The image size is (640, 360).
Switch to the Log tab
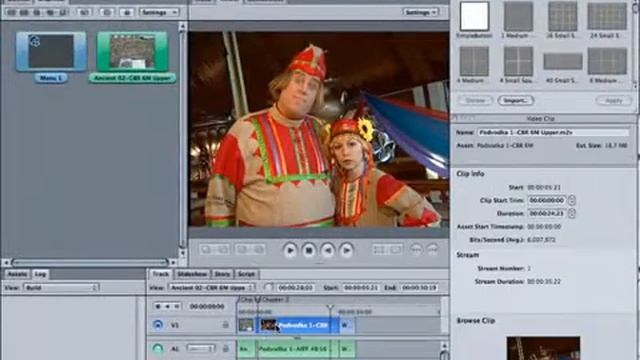(x=40, y=274)
